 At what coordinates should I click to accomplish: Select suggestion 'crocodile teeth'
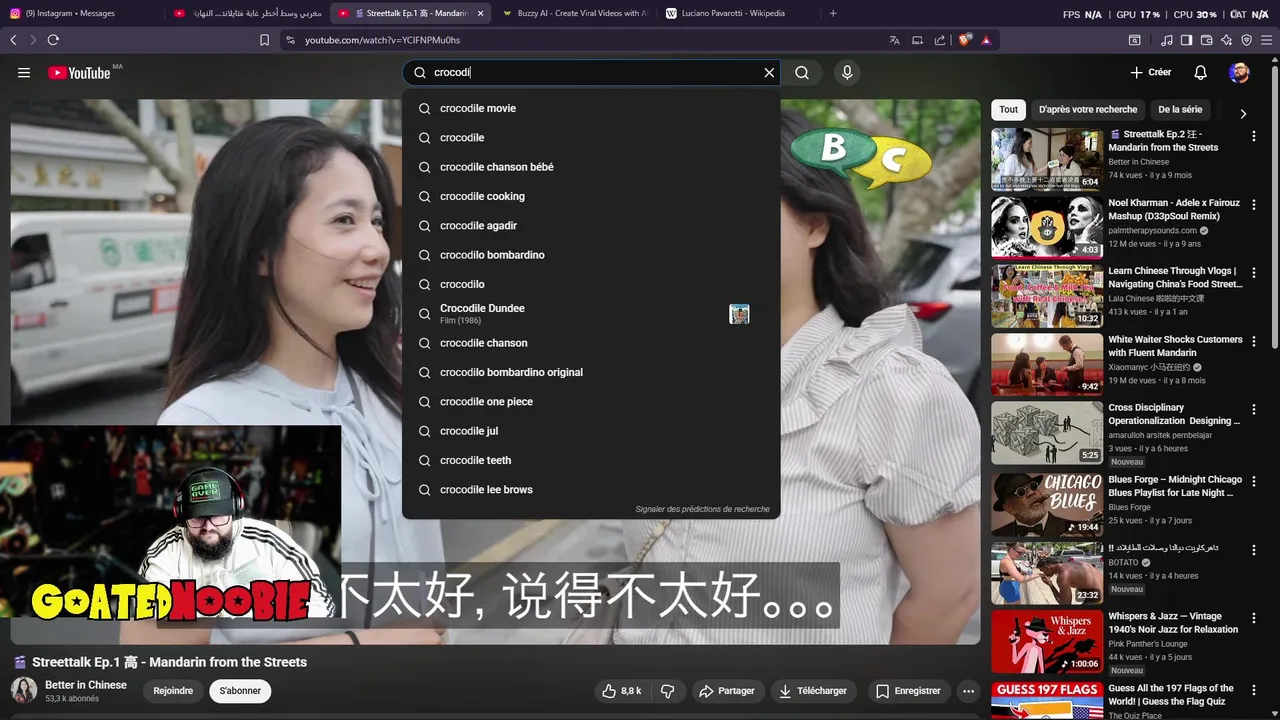(x=591, y=460)
